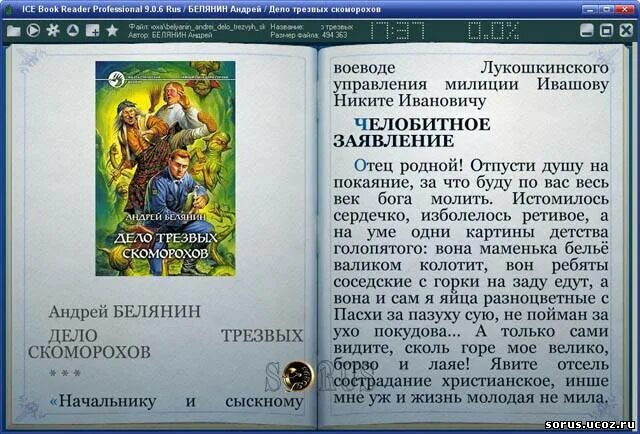Click the add-bookmark plus icon
Viewport: 640px width, 434px height.
point(93,31)
